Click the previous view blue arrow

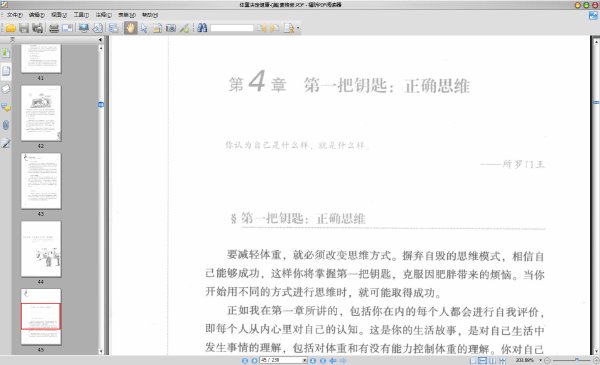coord(333,360)
